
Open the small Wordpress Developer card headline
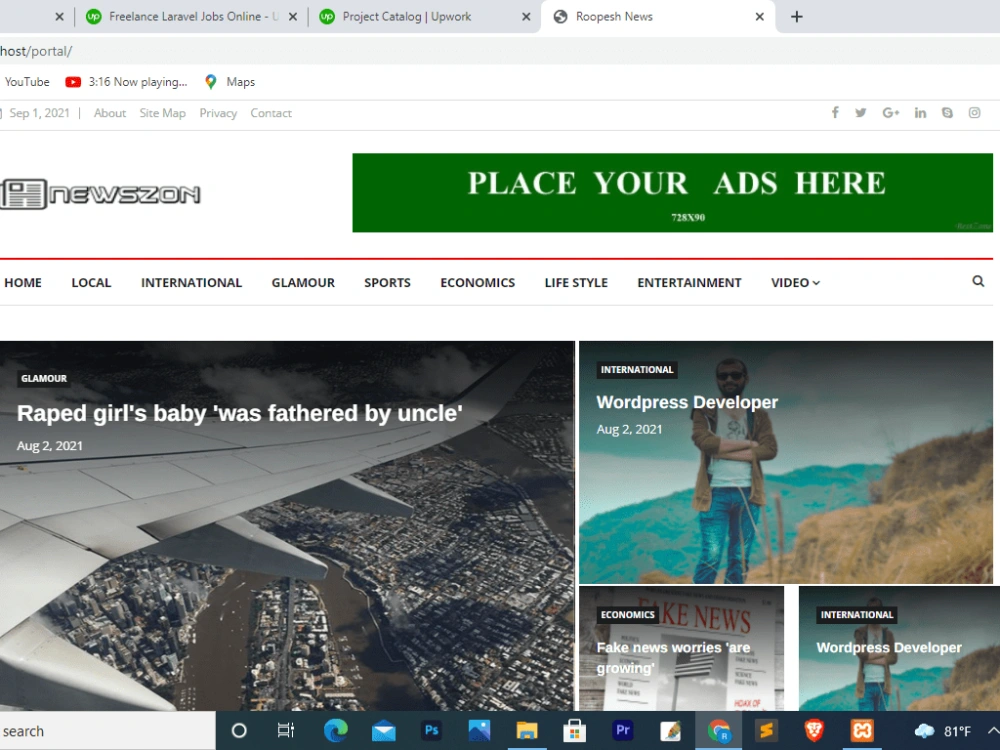(889, 647)
